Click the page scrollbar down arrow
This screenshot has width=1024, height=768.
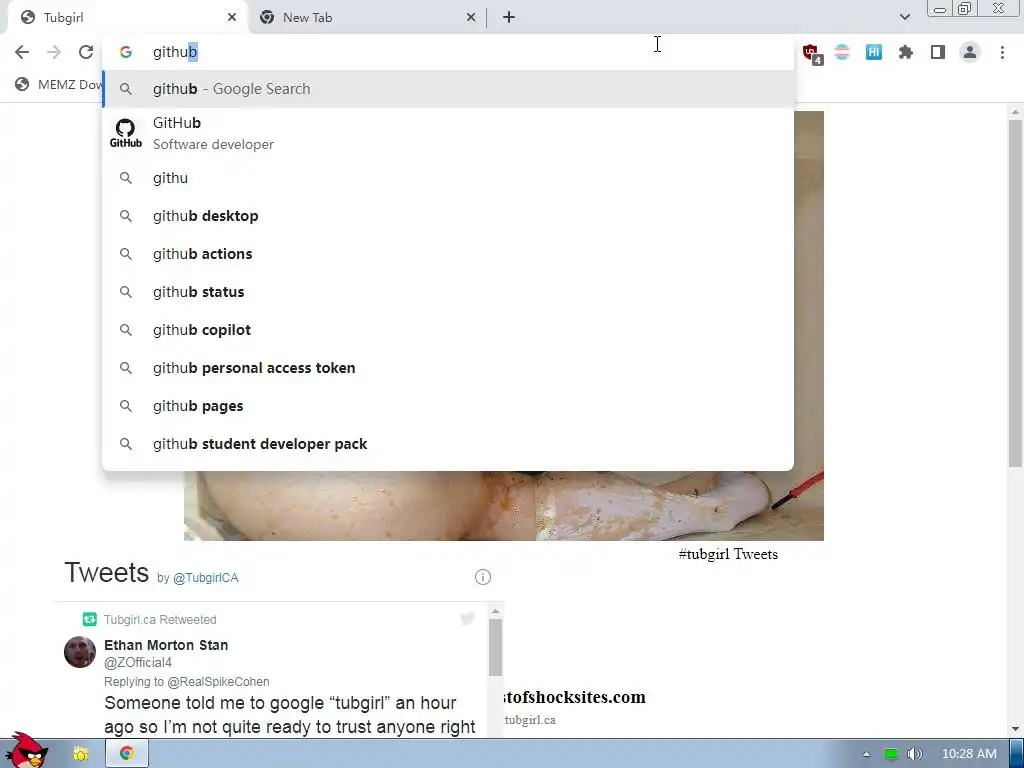[1015, 728]
